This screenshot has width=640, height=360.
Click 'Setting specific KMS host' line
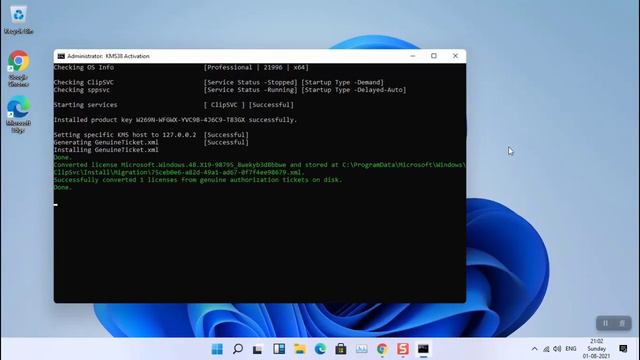[x=151, y=135]
